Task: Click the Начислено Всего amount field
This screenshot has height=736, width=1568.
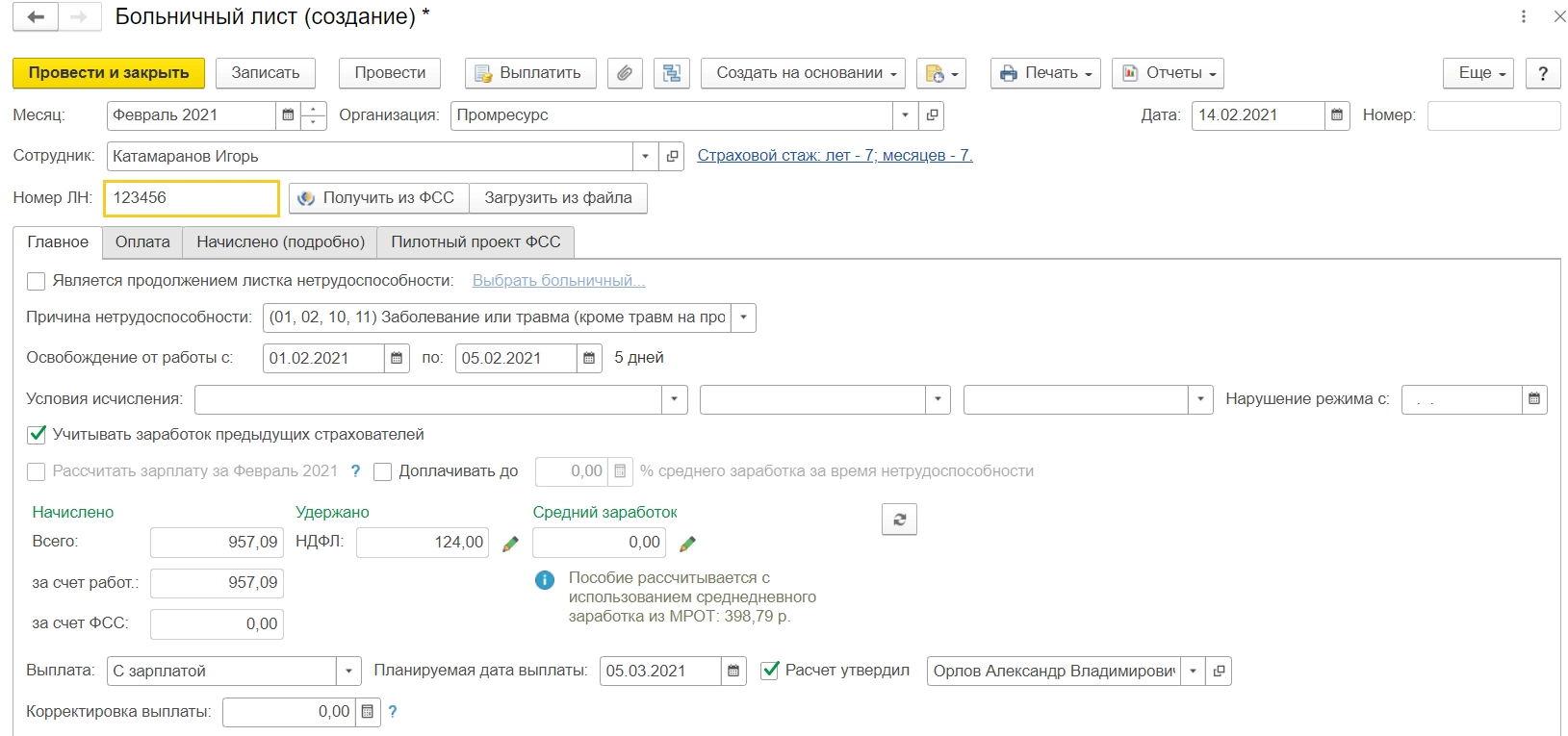Action: click(217, 543)
